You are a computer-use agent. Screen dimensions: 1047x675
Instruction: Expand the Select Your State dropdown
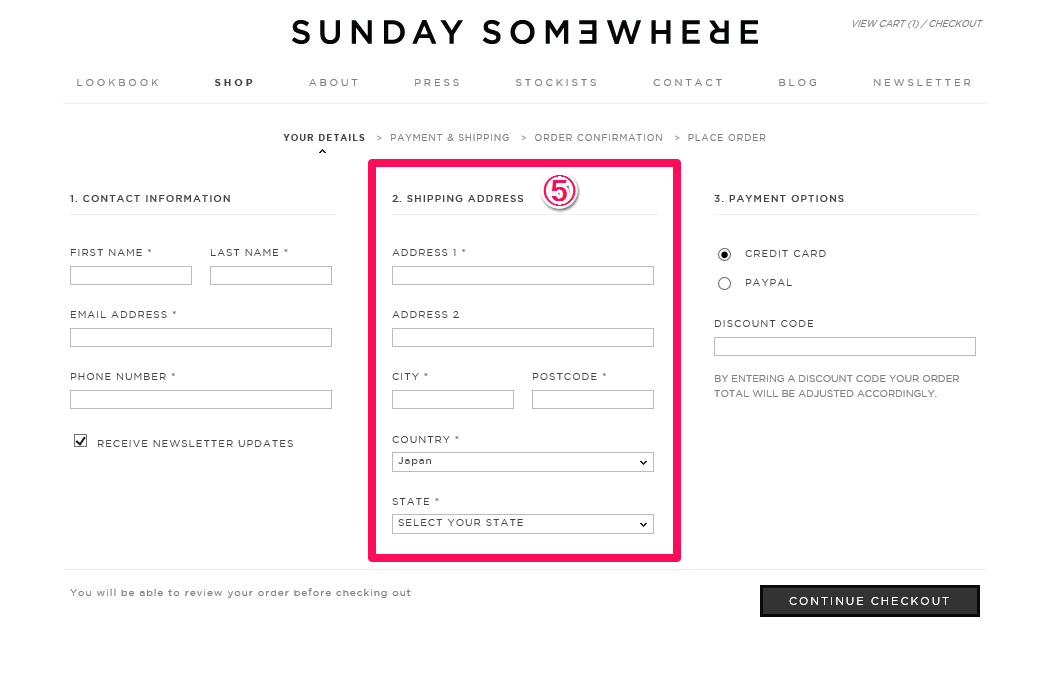(523, 524)
